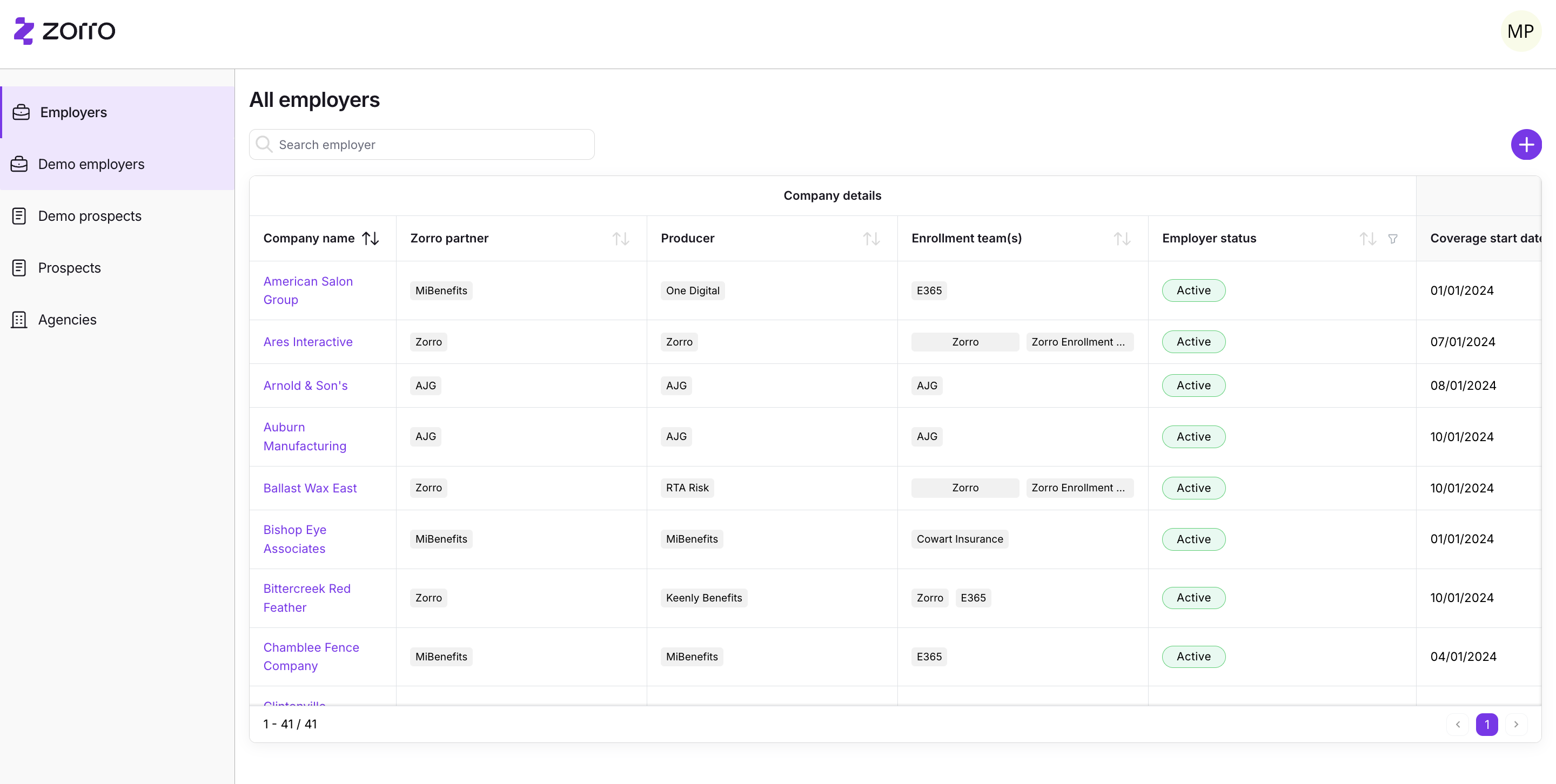Open Arnold & Son's employer
Image resolution: width=1556 pixels, height=784 pixels.
(306, 386)
